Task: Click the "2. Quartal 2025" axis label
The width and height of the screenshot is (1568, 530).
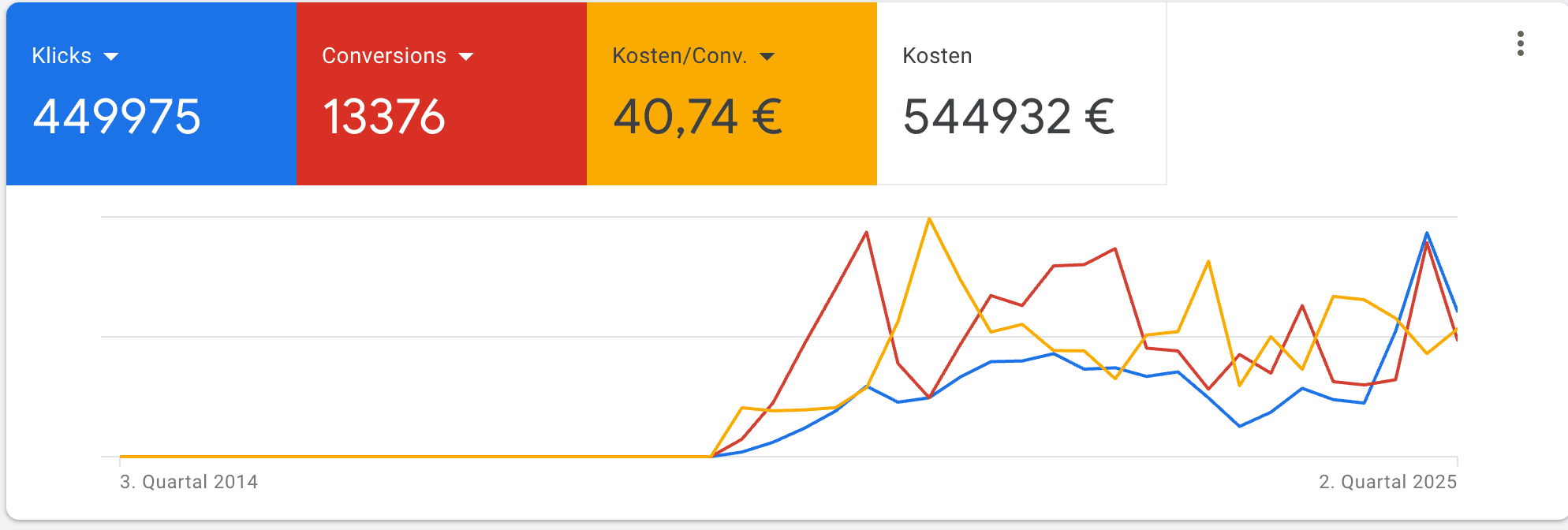Action: [x=1387, y=482]
